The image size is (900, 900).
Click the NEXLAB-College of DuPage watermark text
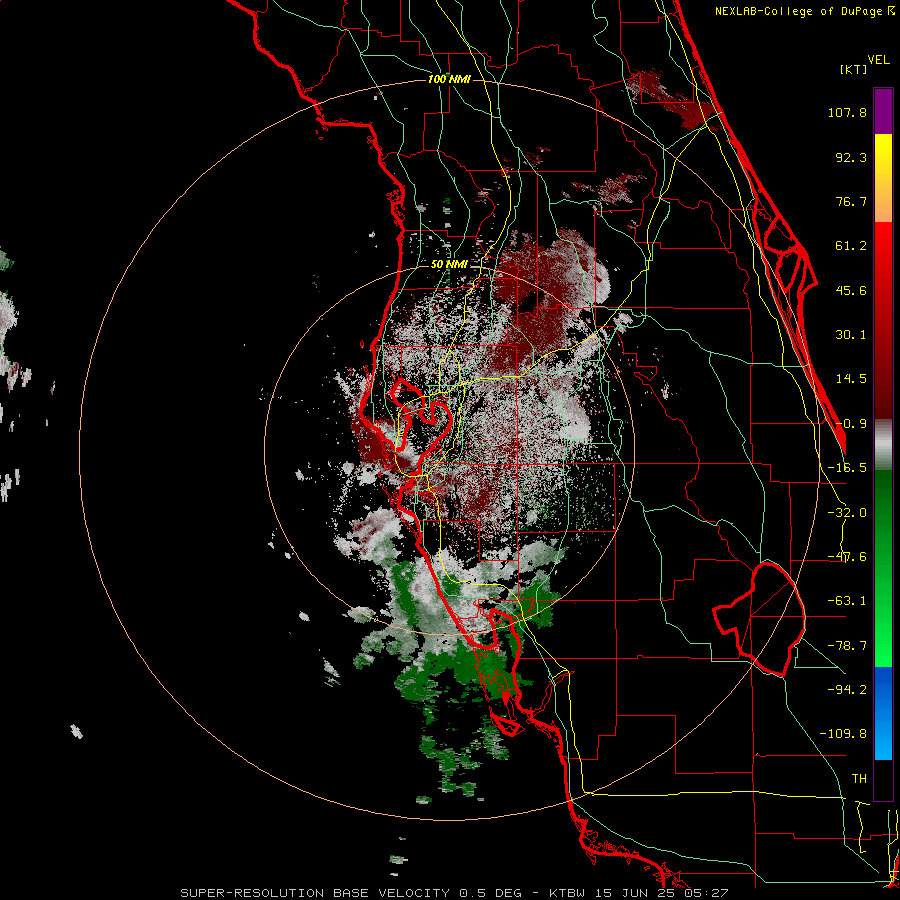click(x=804, y=11)
